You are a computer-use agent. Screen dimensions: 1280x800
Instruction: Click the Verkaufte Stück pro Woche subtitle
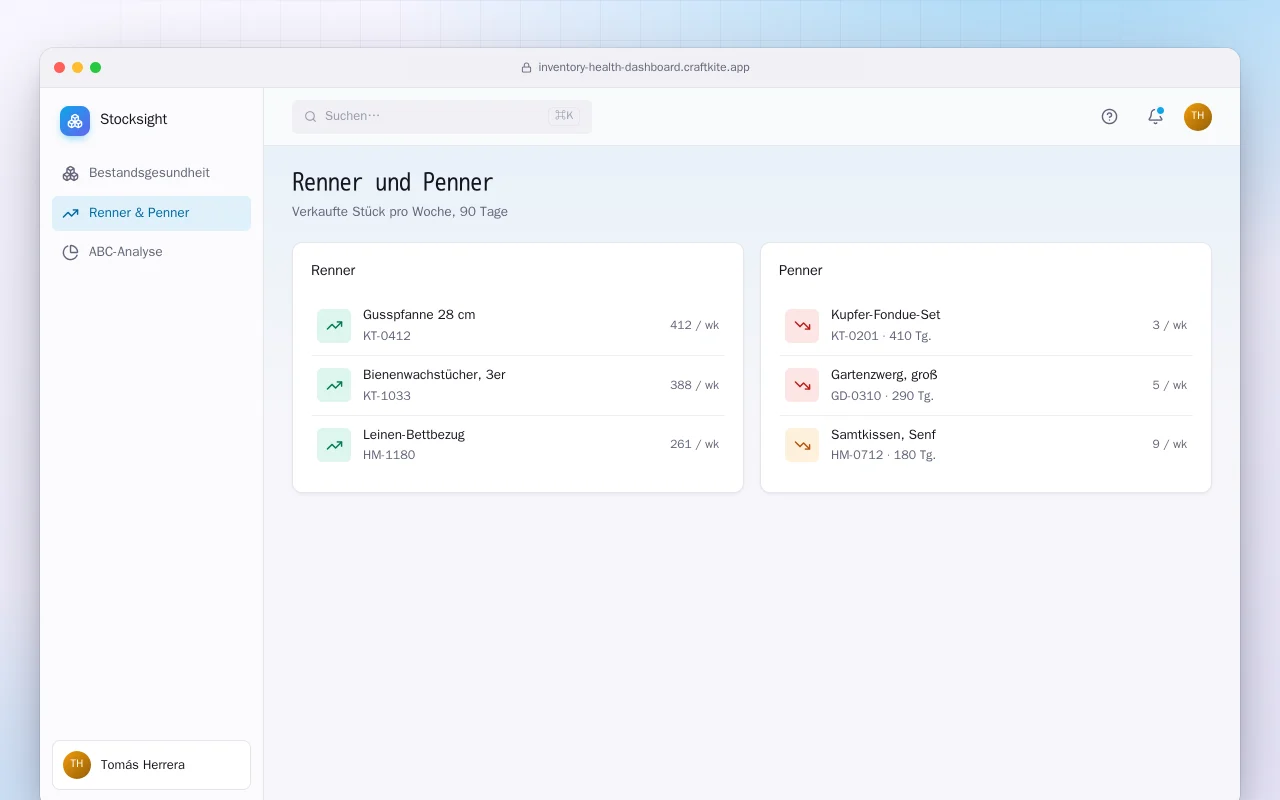coord(400,212)
